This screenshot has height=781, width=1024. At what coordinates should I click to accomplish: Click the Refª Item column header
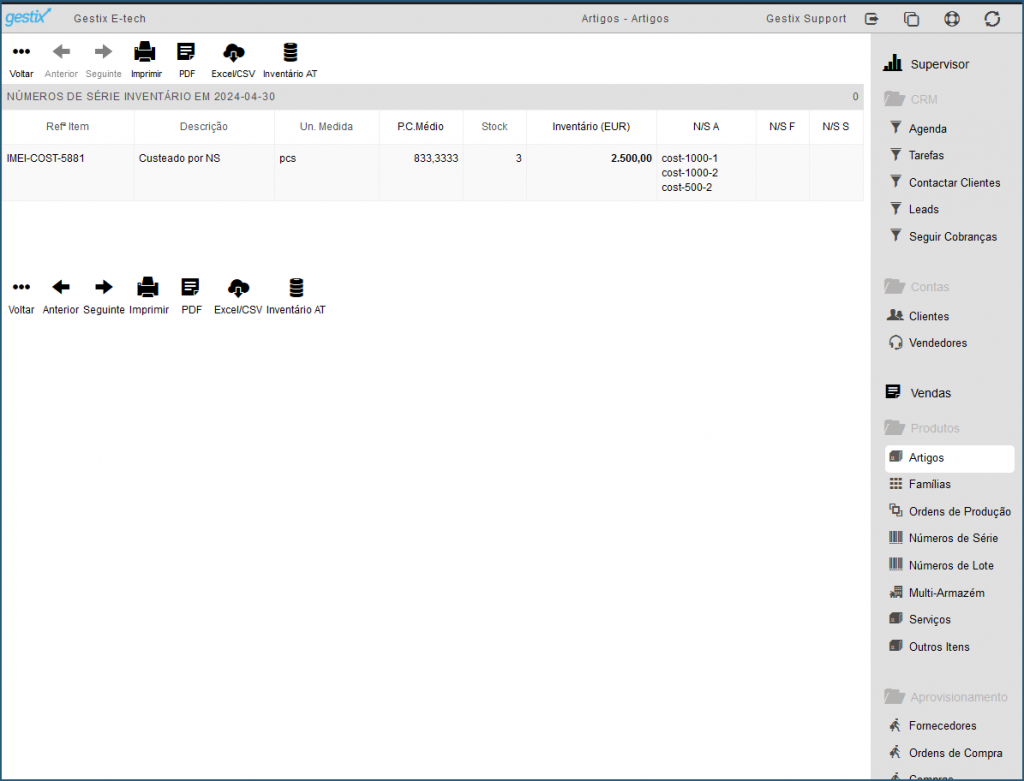(67, 127)
